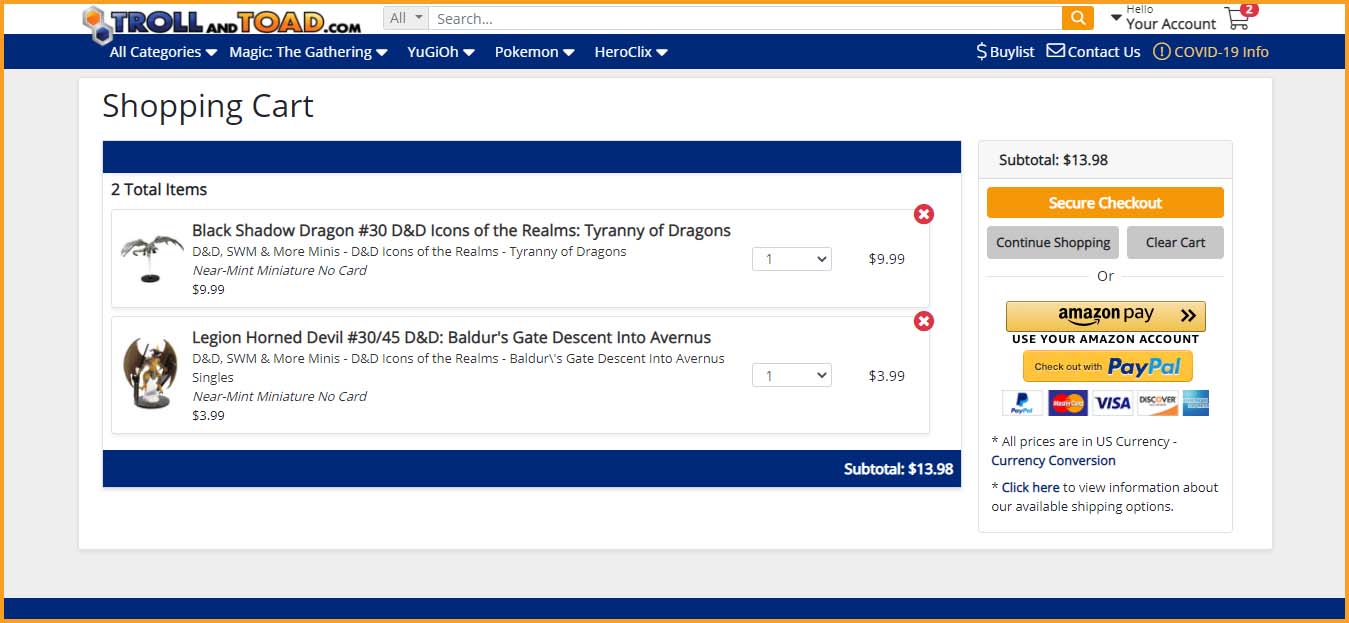This screenshot has height=623, width=1349.
Task: Click the American Express logo
Action: tap(1196, 403)
